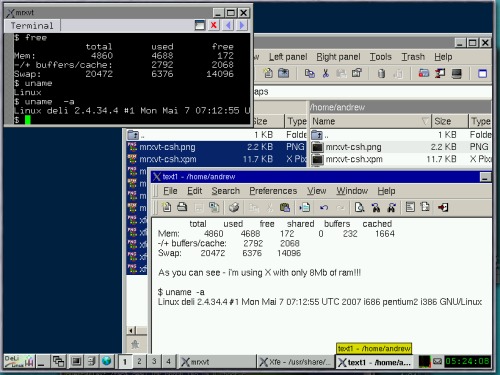Open Edit menu in text1 window

click(195, 191)
